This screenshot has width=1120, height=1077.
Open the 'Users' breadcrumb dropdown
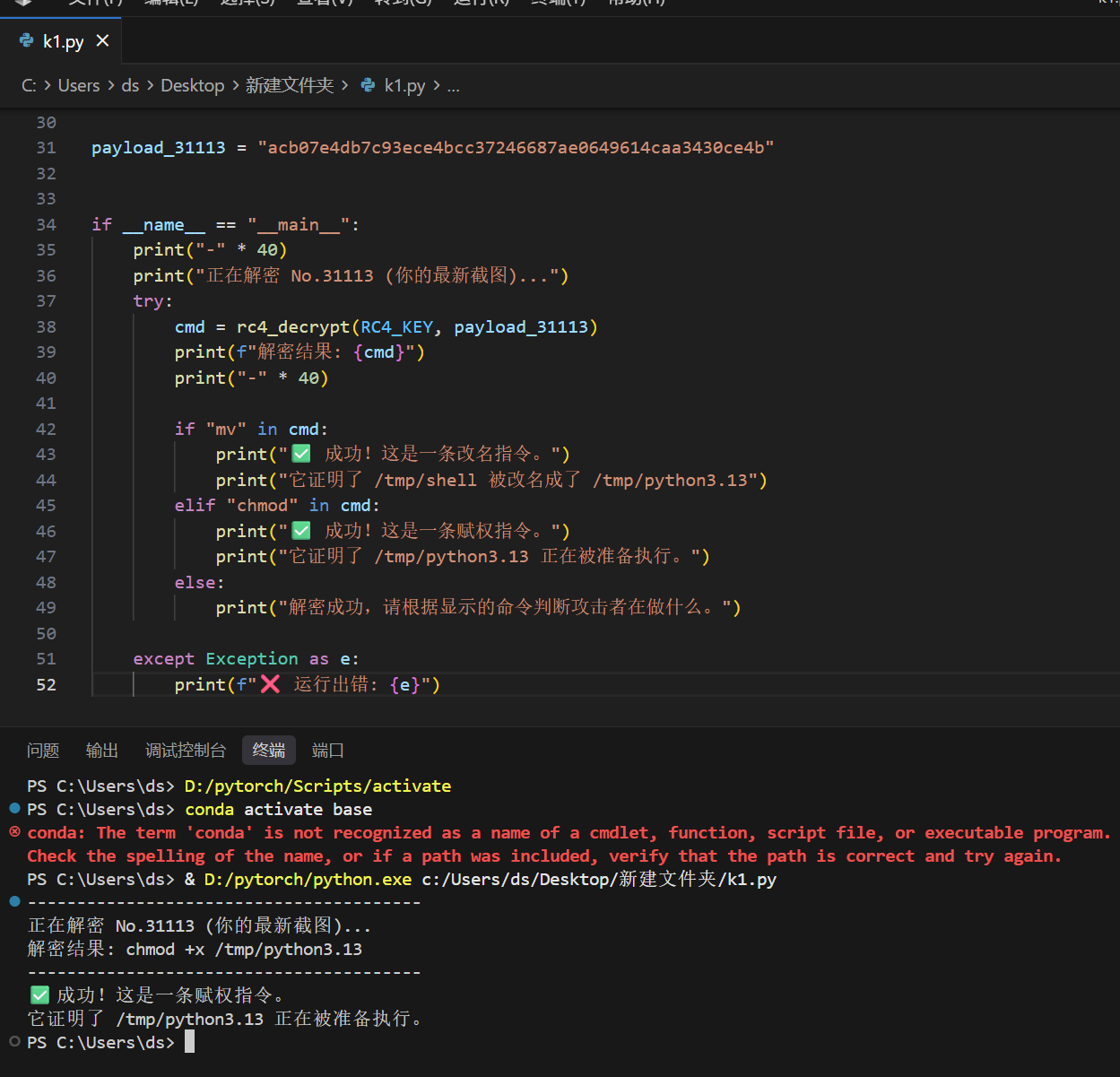[79, 85]
